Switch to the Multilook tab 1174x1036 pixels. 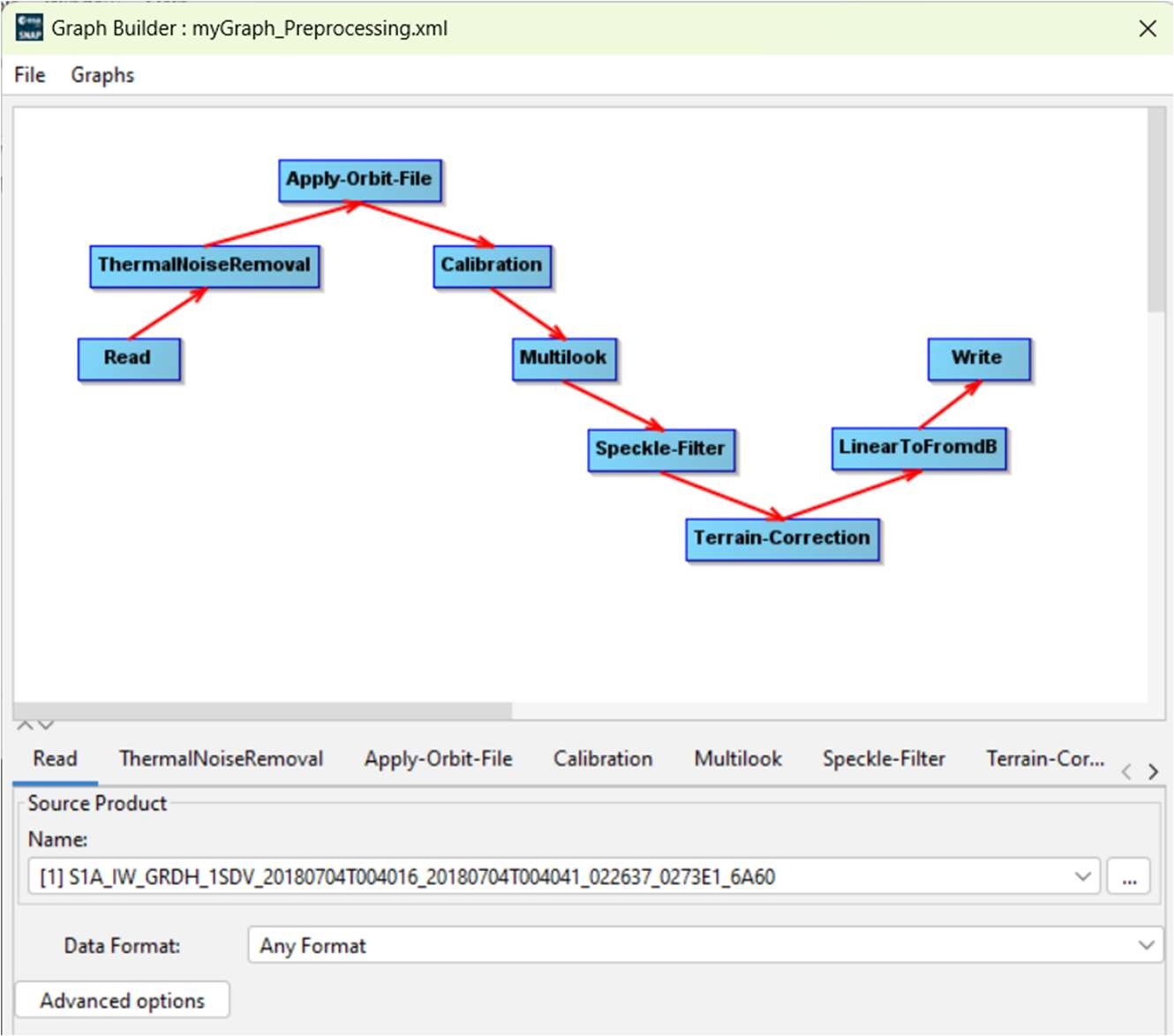[x=738, y=759]
